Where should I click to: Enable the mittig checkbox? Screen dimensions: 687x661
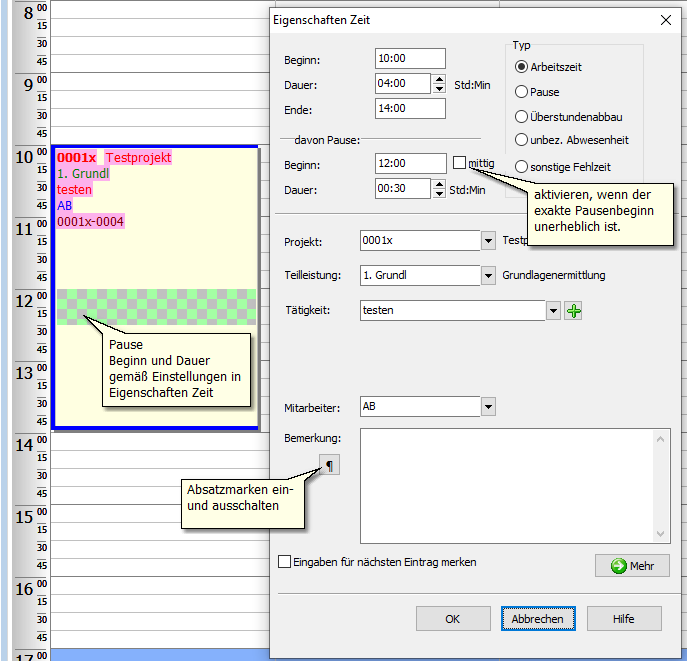point(459,162)
